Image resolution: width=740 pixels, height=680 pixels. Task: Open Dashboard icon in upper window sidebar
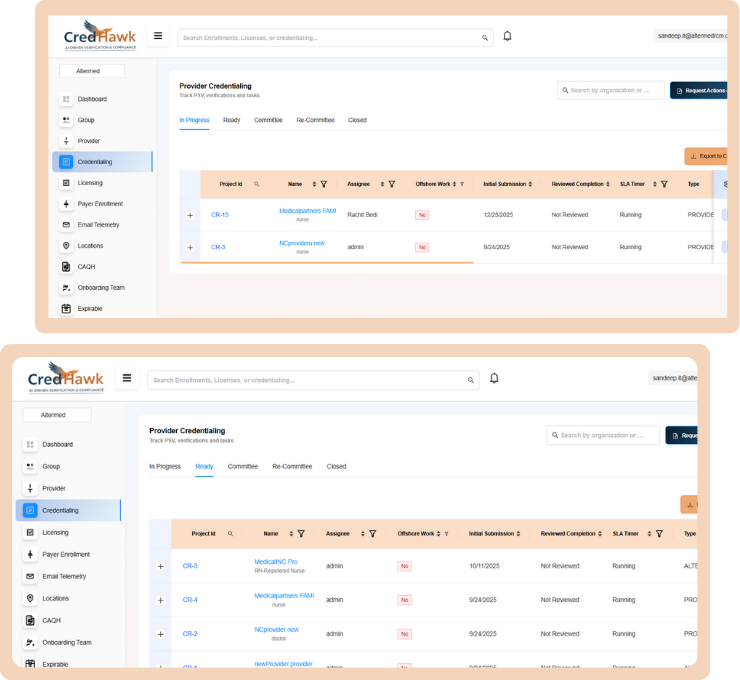tap(66, 99)
